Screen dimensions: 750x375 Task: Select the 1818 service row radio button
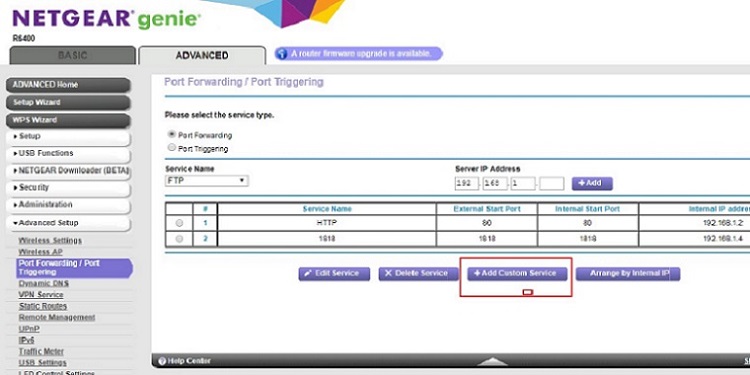pyautogui.click(x=179, y=239)
